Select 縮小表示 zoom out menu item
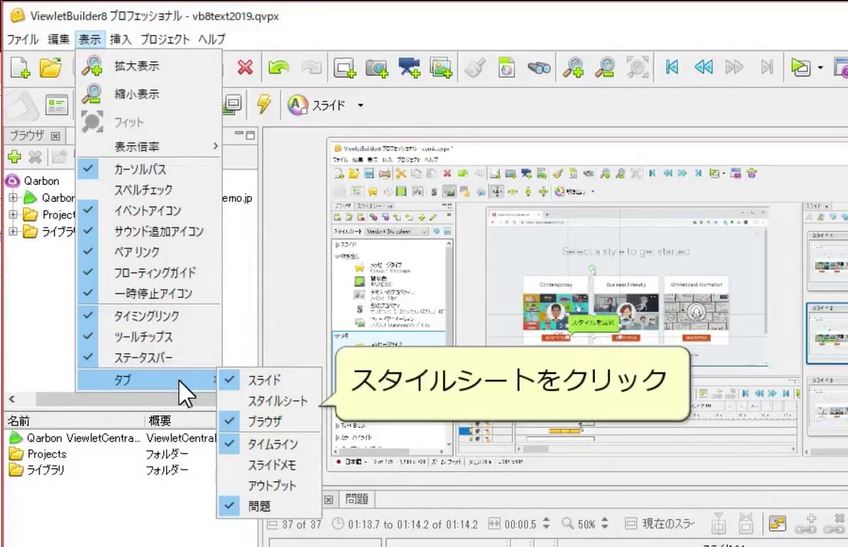The image size is (848, 547). click(x=149, y=94)
